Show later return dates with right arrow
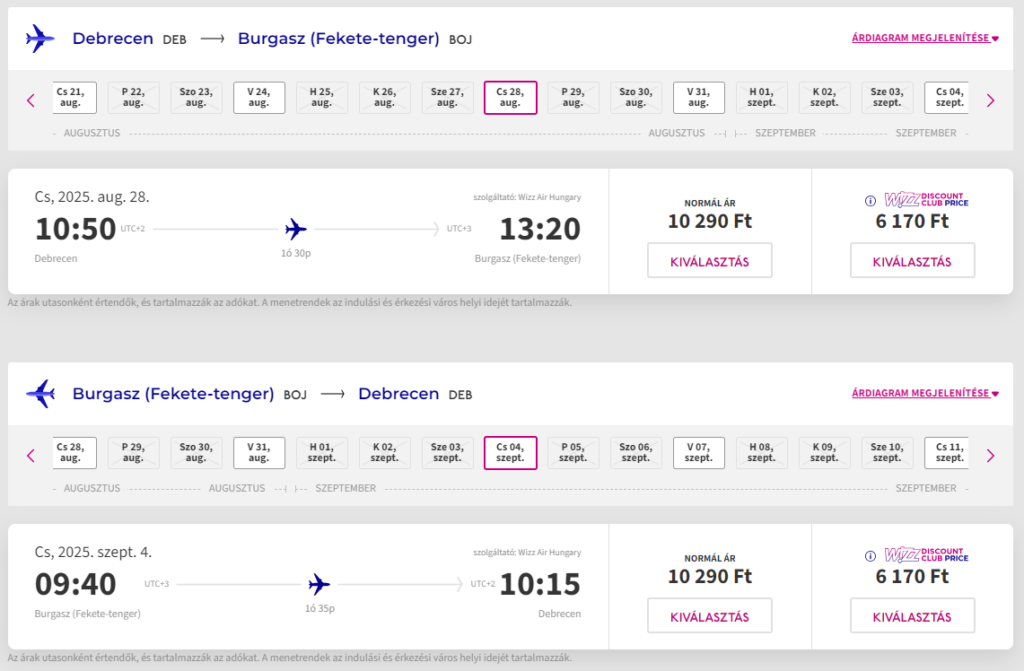 coord(990,455)
